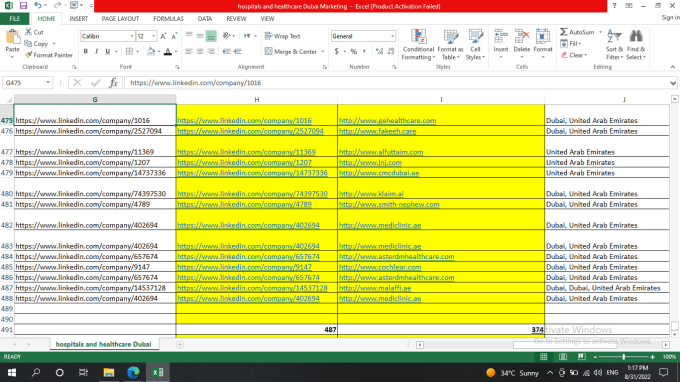This screenshot has width=680, height=382.
Task: Click the Increase Indent icon
Action: click(237, 51)
